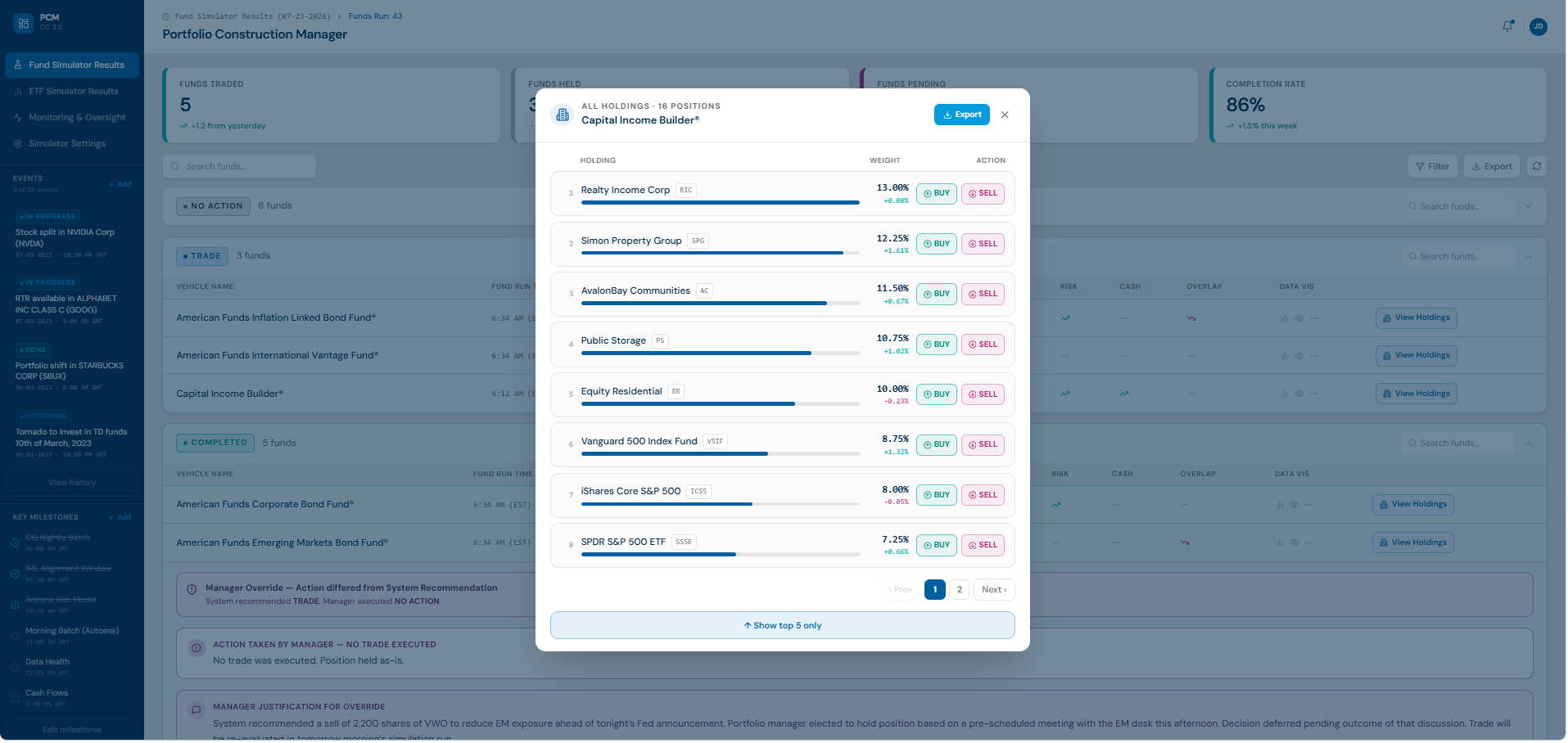Open Simulator Settings in sidebar
The height and width of the screenshot is (743, 1568).
pos(72,144)
